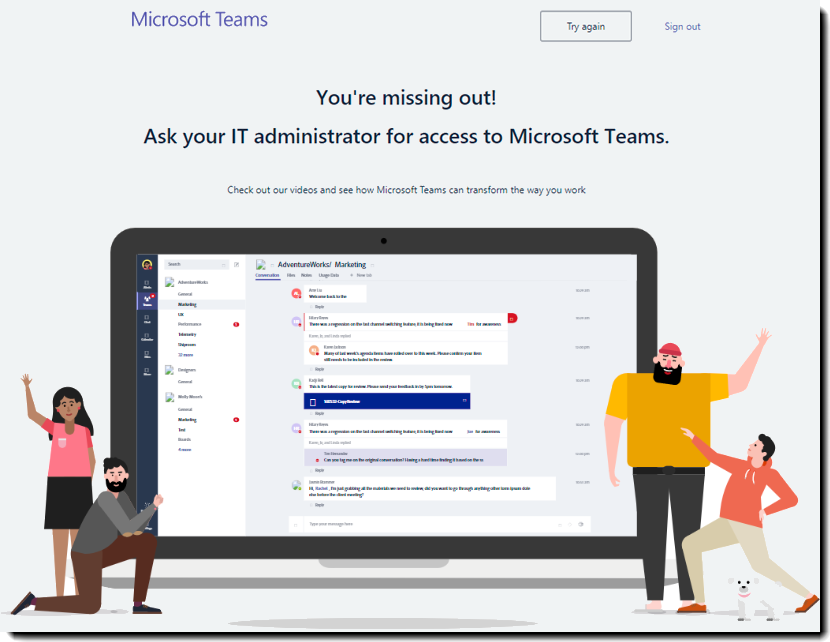Click the compose icon beside the search bar
Screen dimensions: 830x642
point(236,264)
